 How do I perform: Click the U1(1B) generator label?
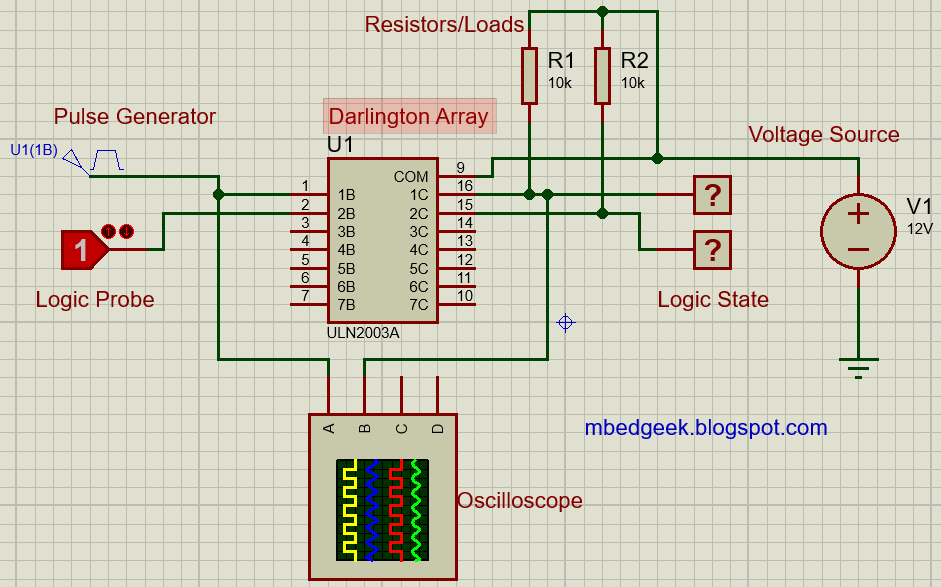[x=34, y=150]
